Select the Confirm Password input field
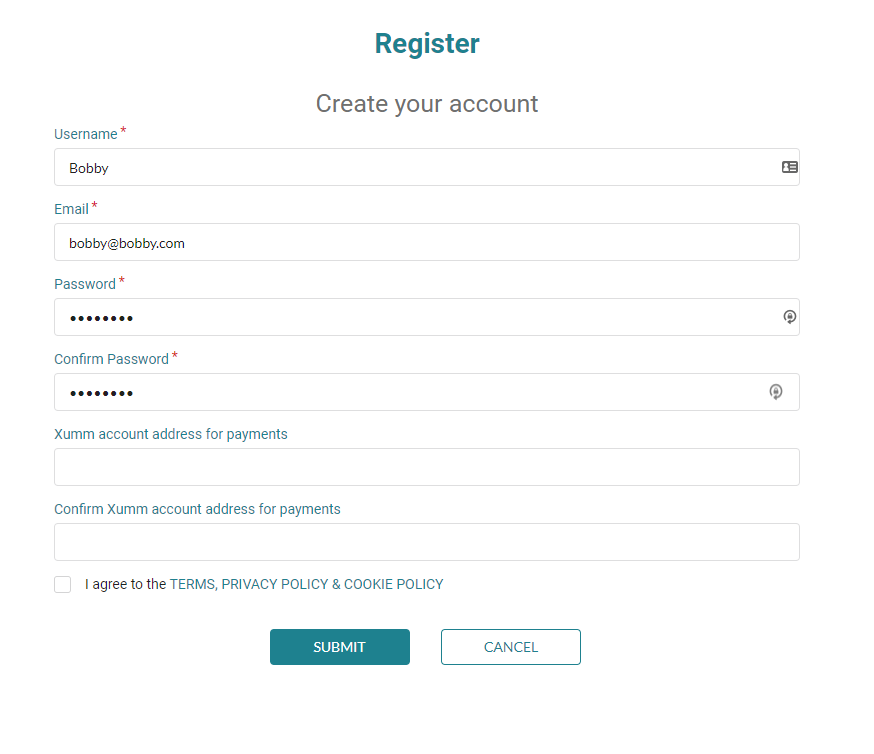The width and height of the screenshot is (874, 754). [x=426, y=392]
